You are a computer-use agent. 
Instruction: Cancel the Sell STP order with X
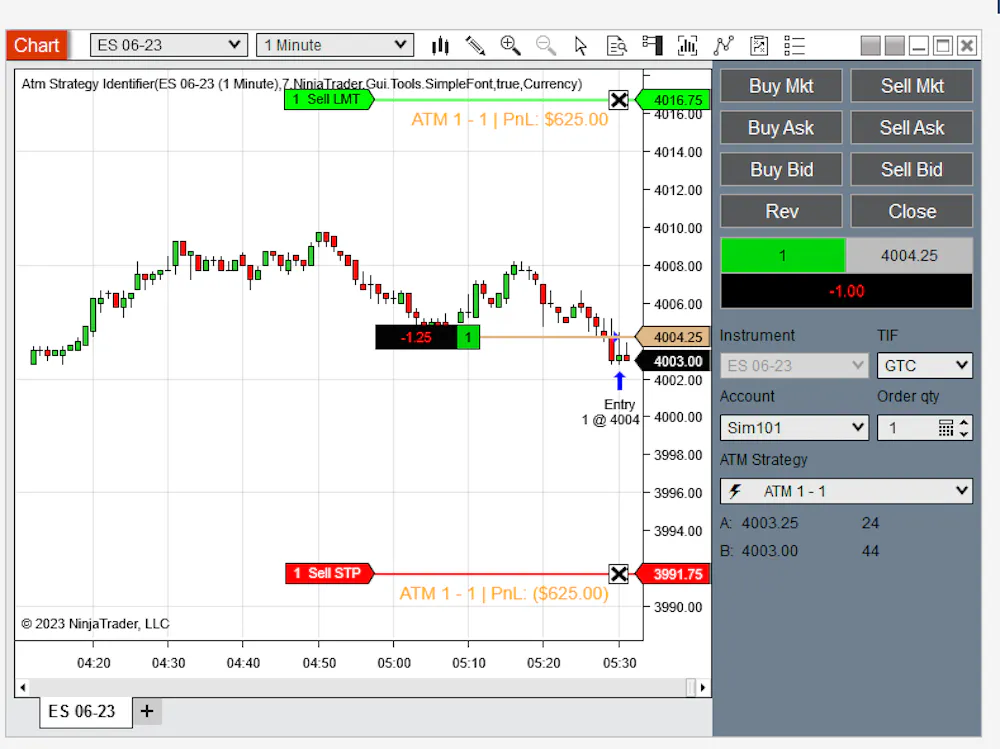619,574
